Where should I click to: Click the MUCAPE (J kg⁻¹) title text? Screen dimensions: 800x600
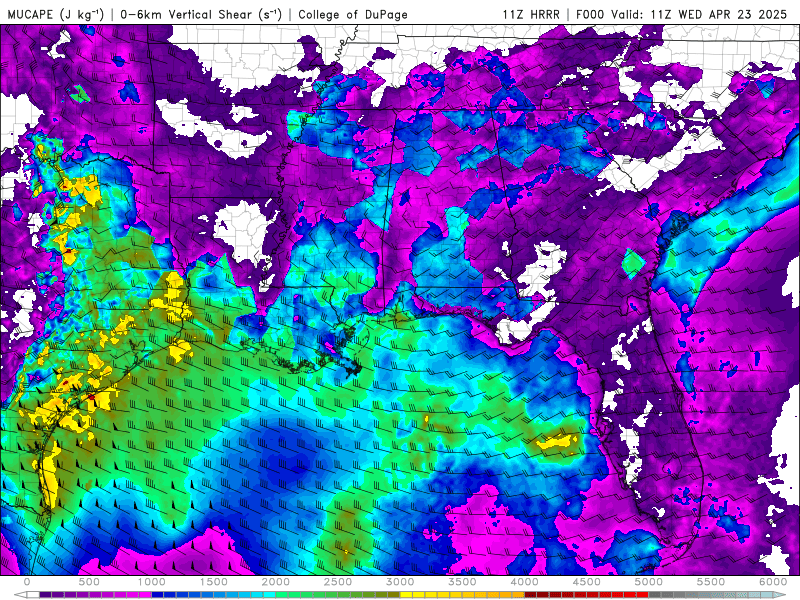56,14
